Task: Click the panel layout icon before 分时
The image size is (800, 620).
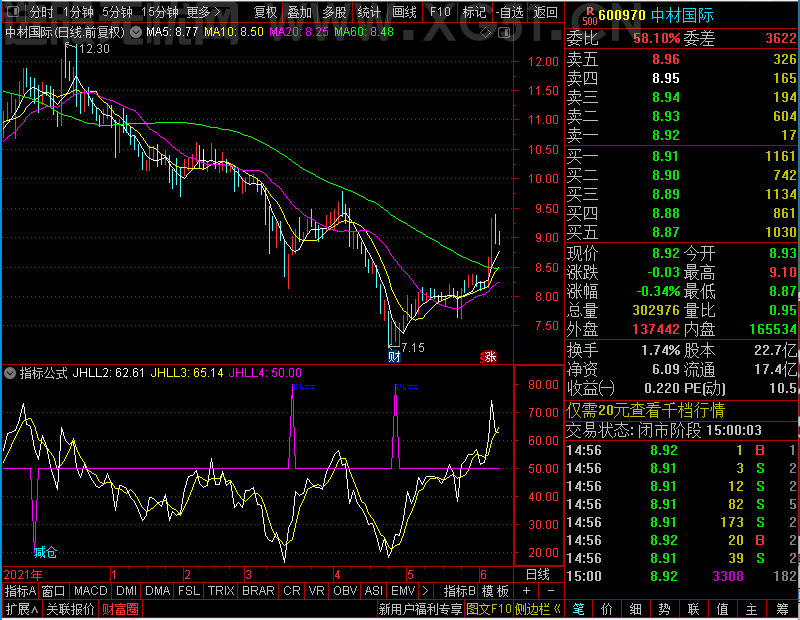Action: tap(13, 11)
